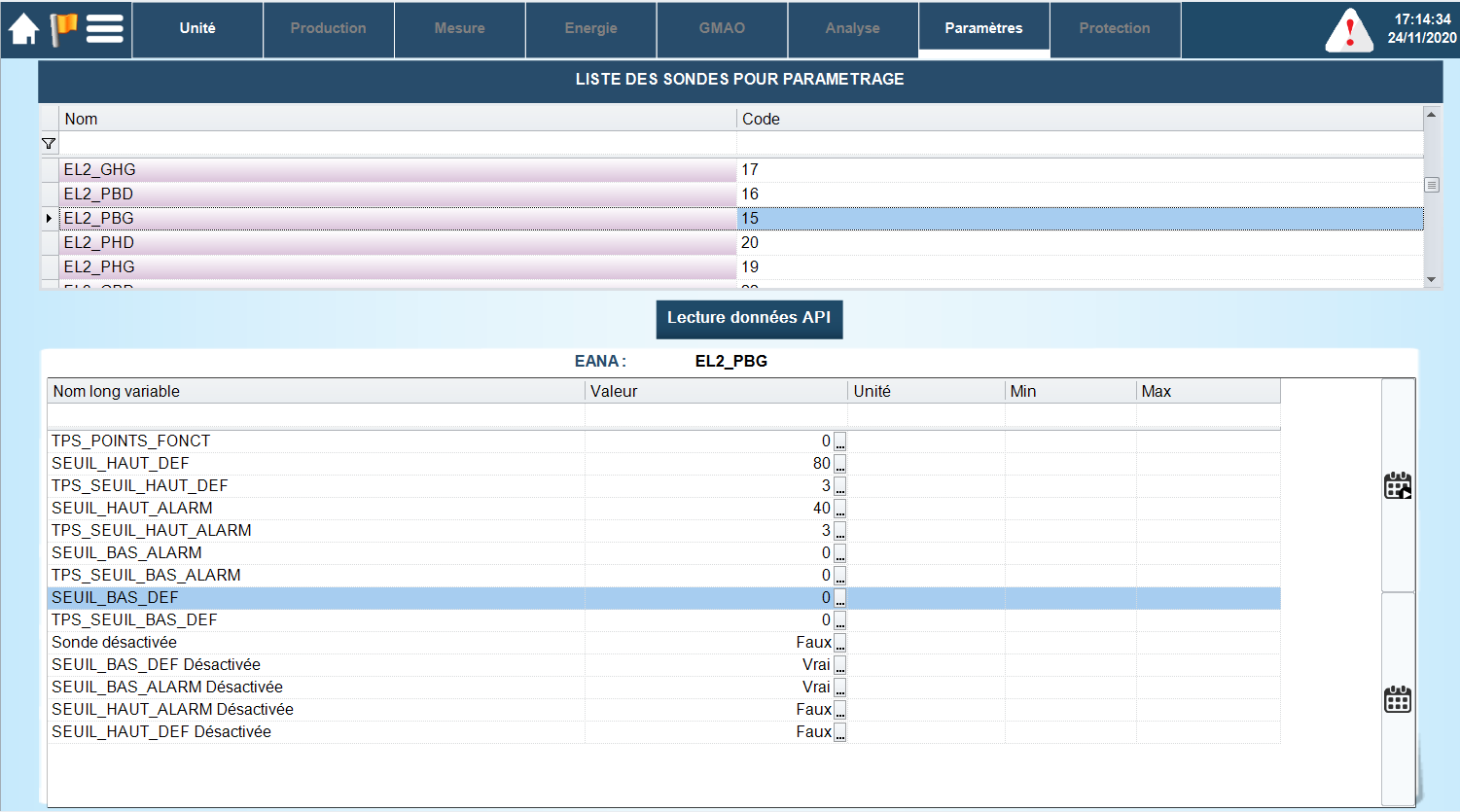1460x812 pixels.
Task: Click the Nom column filter field
Action: pyautogui.click(x=397, y=144)
